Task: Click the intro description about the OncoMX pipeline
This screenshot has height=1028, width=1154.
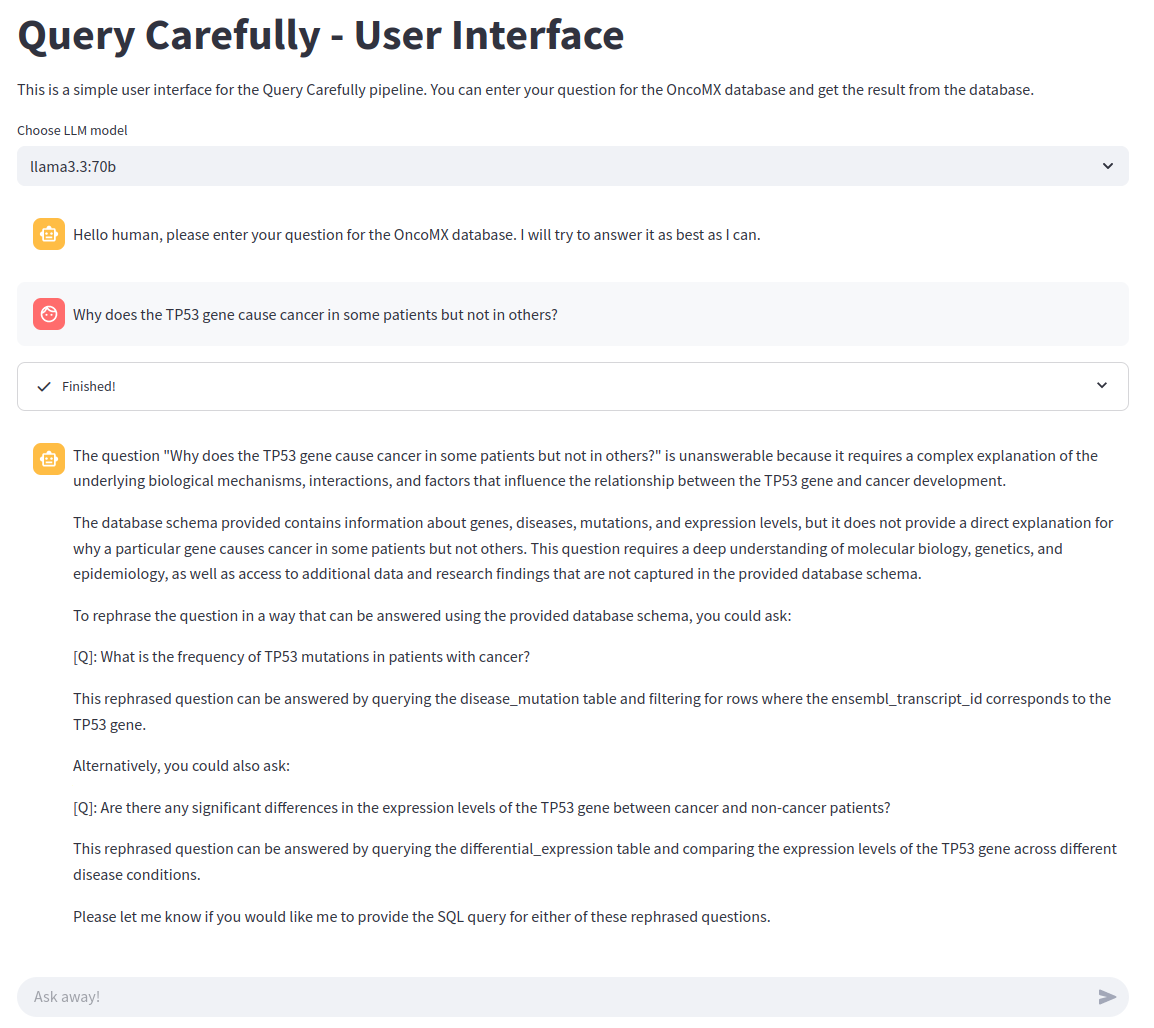Action: pyautogui.click(x=525, y=90)
